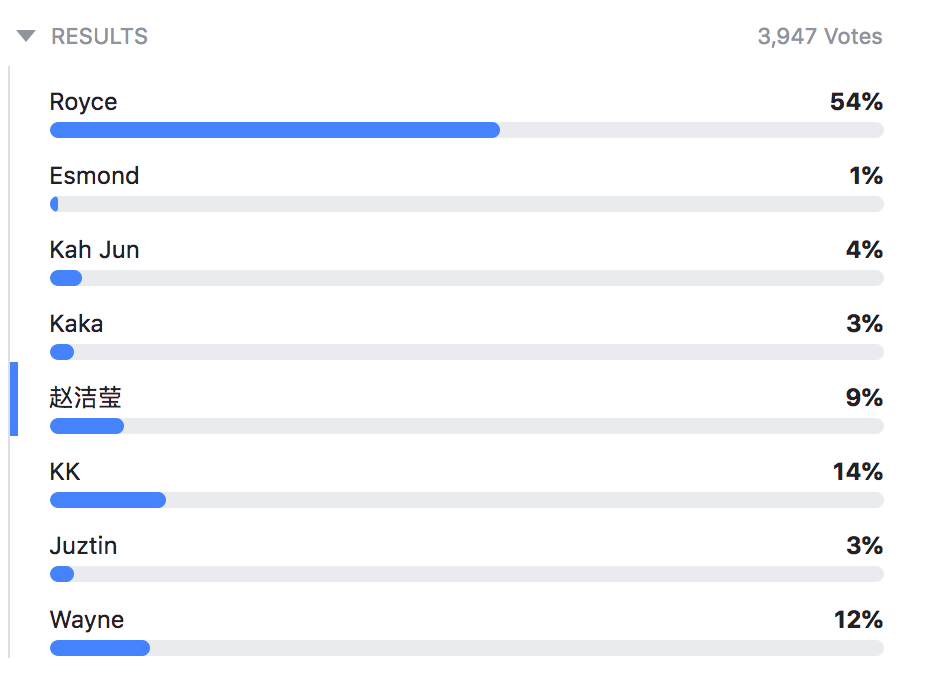
Task: Select the Royce poll option
Action: coord(84,102)
